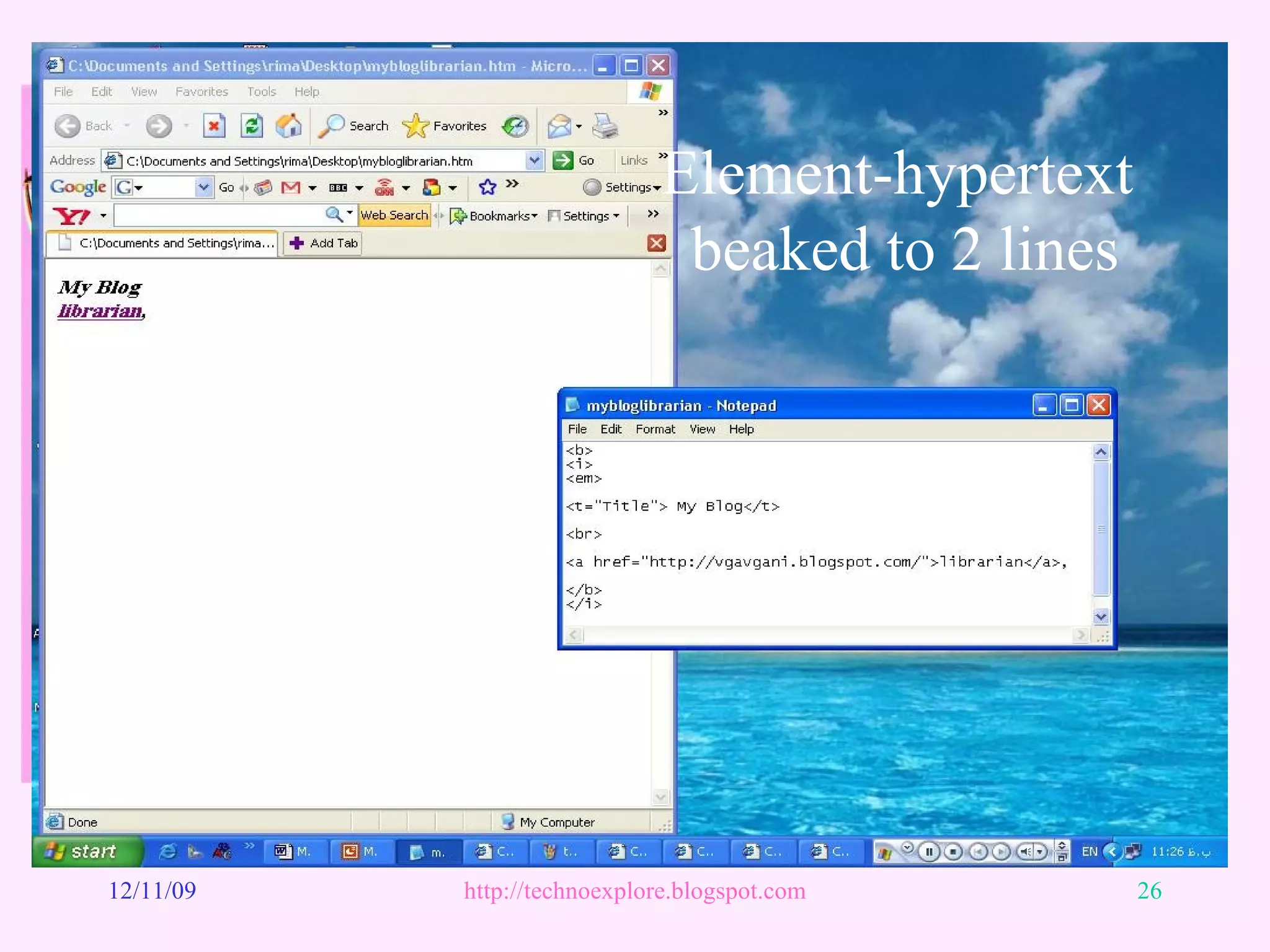Open the Tools menu in Internet Explorer

pos(261,92)
